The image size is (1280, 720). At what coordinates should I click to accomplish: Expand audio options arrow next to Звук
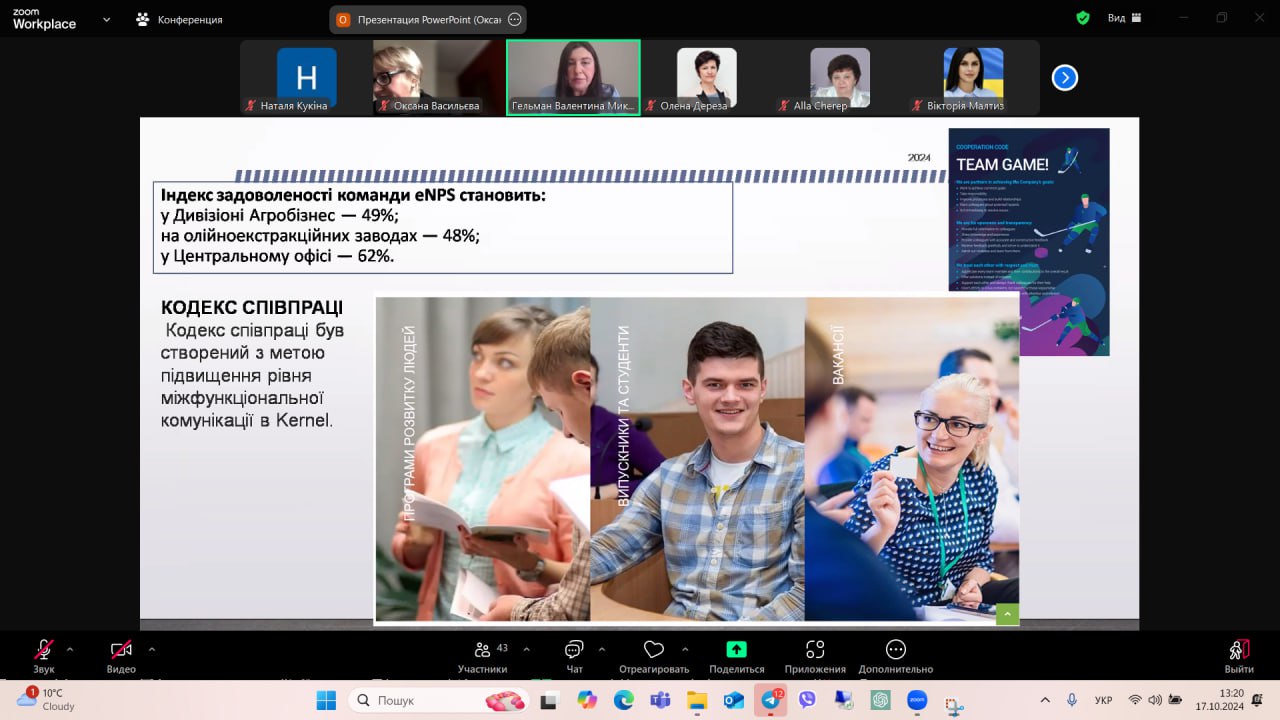click(70, 649)
